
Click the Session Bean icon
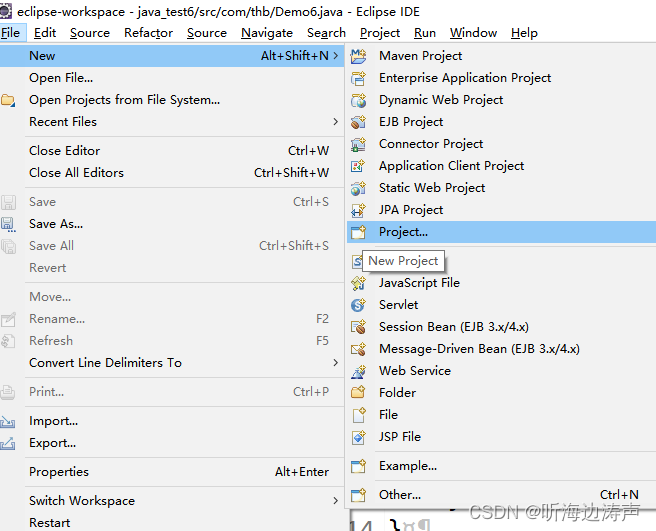(358, 327)
